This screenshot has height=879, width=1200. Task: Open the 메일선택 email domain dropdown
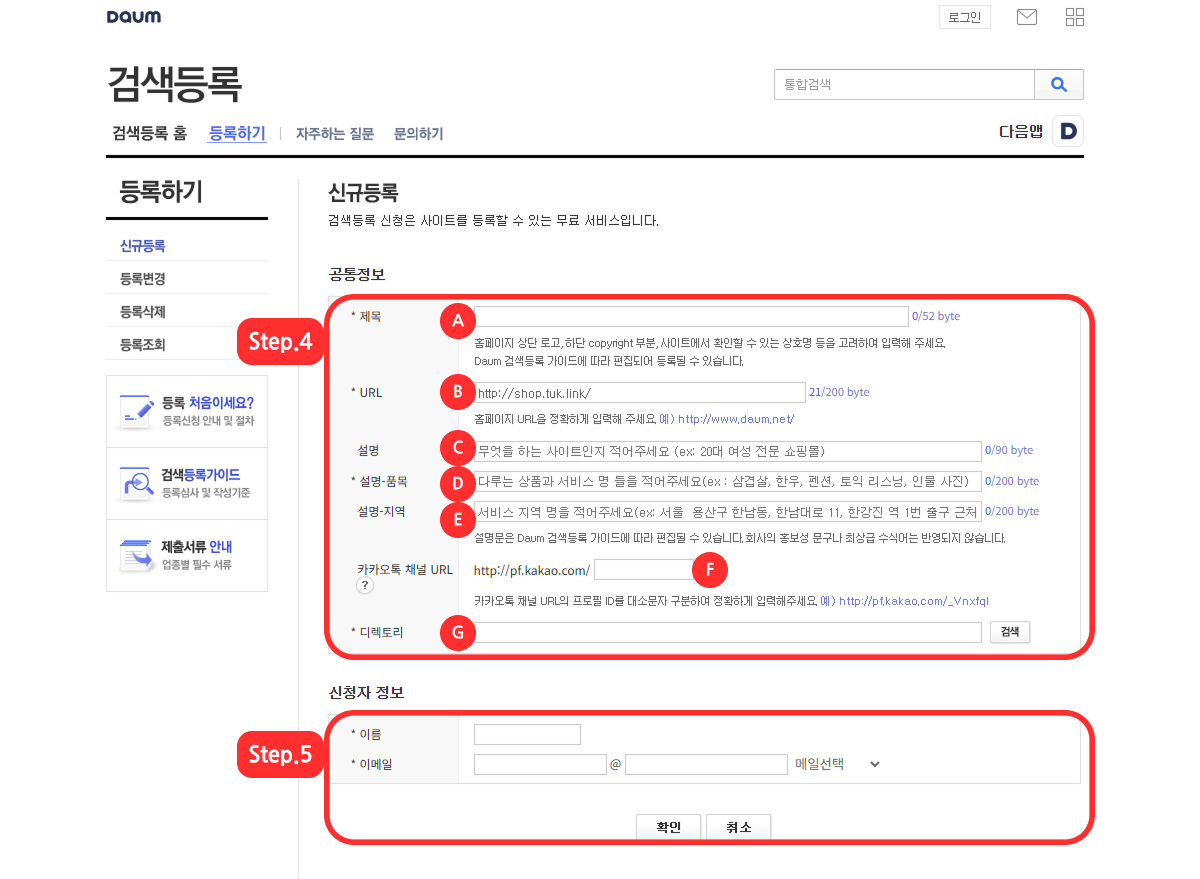pyautogui.click(x=838, y=764)
